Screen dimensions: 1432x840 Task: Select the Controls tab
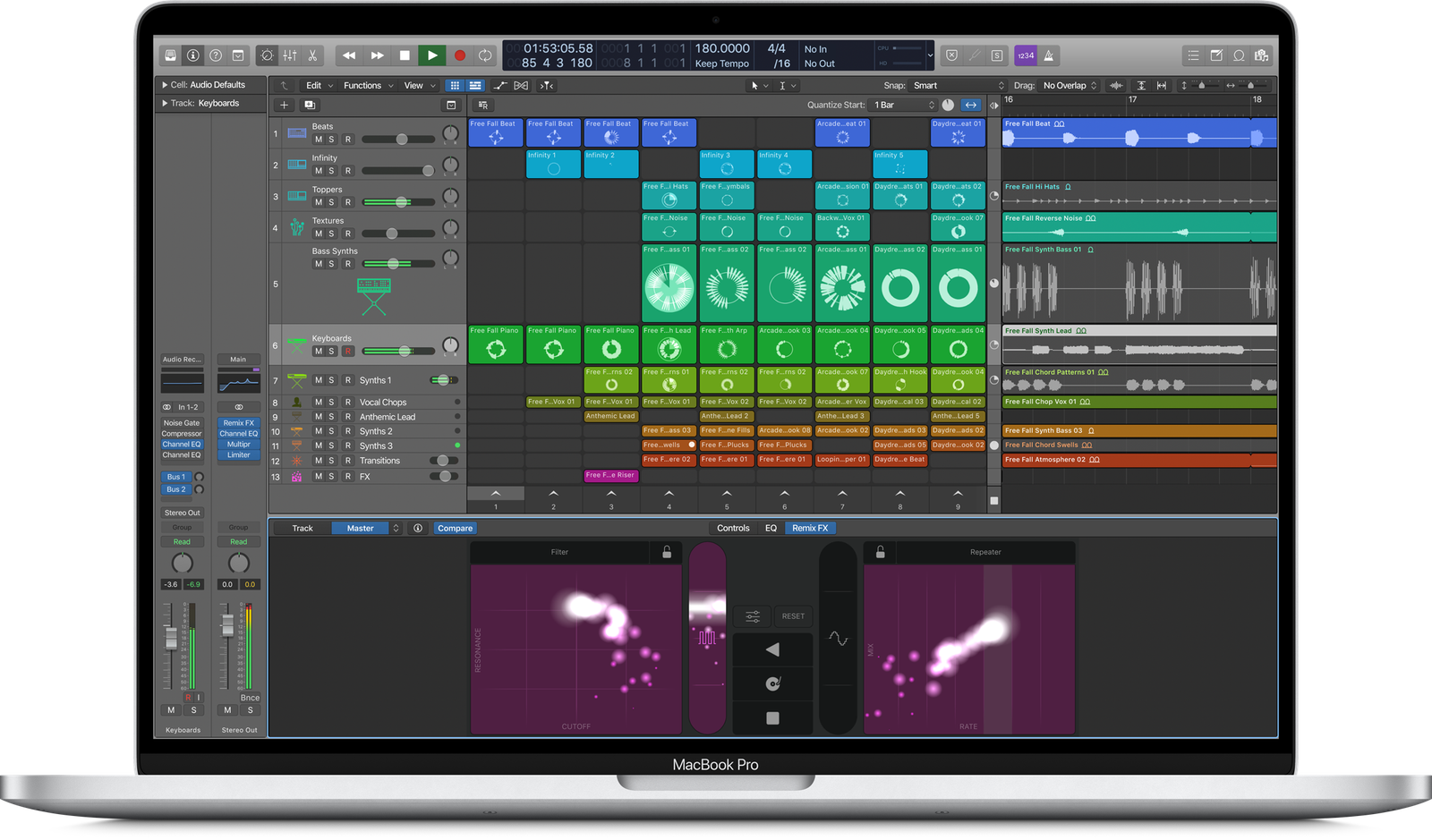pyautogui.click(x=733, y=529)
